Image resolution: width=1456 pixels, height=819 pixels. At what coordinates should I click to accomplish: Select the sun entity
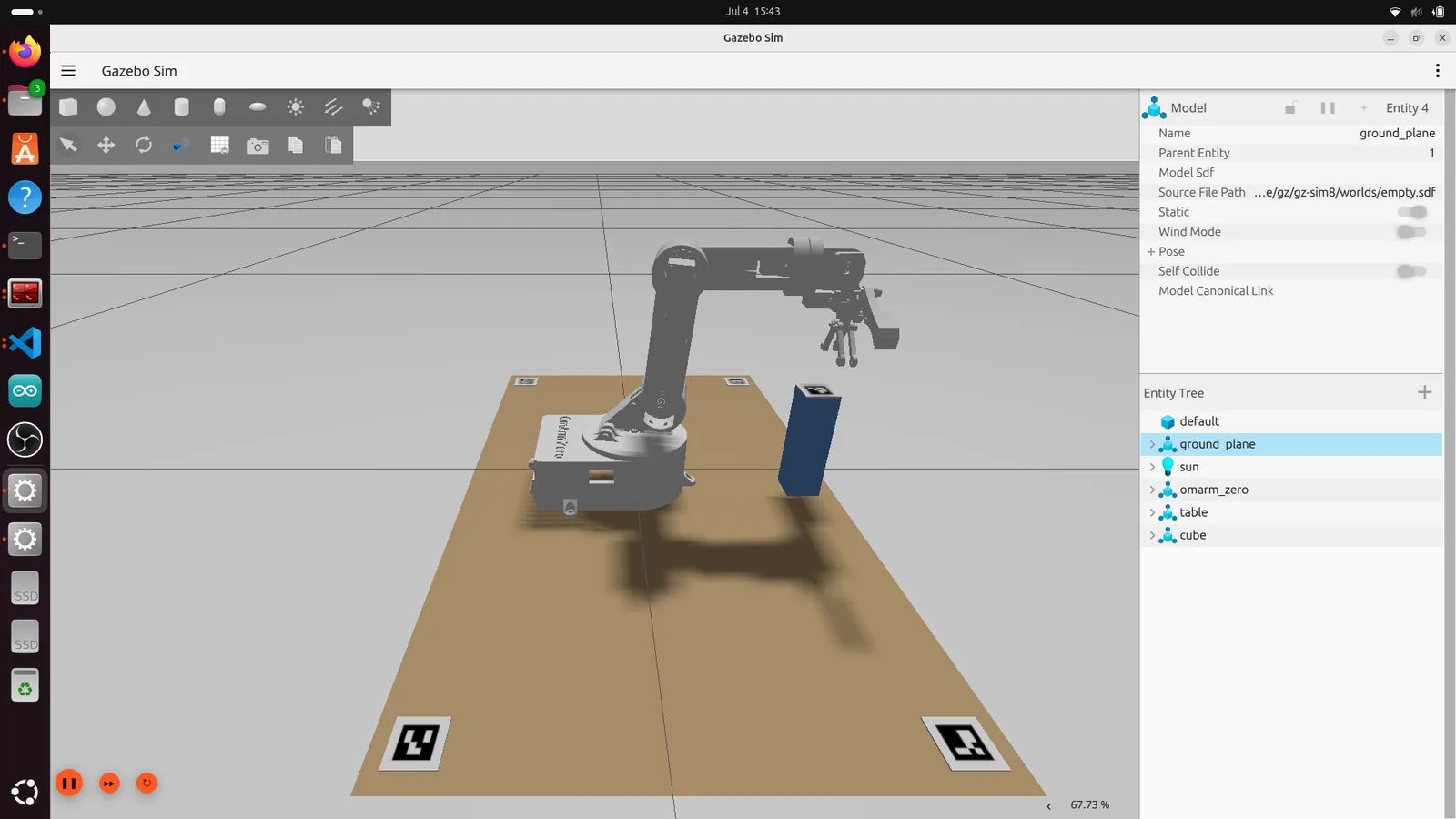point(1291,467)
